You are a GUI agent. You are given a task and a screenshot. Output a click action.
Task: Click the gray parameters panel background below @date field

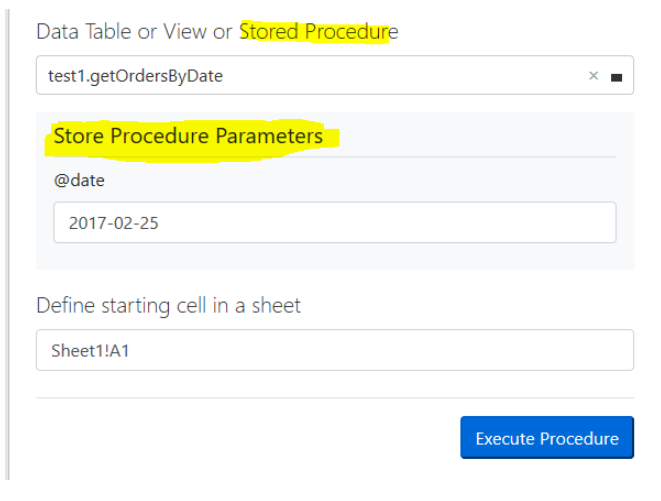click(335, 256)
